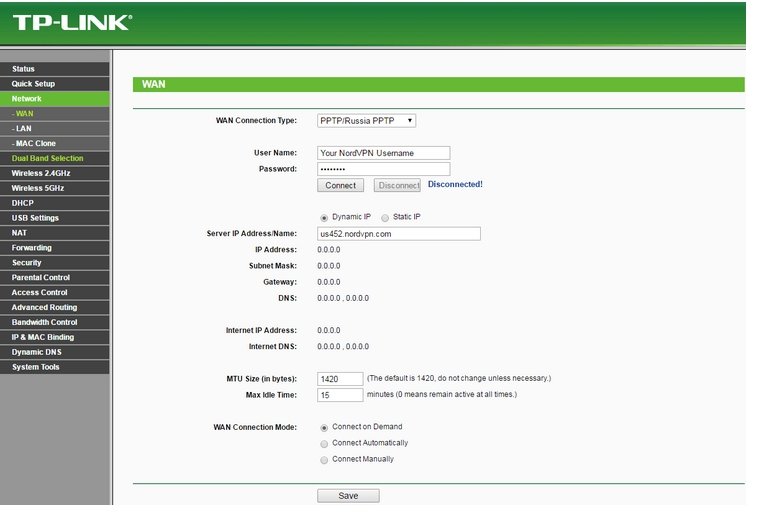Click the TP-LINK logo
The width and height of the screenshot is (766, 513).
click(72, 22)
